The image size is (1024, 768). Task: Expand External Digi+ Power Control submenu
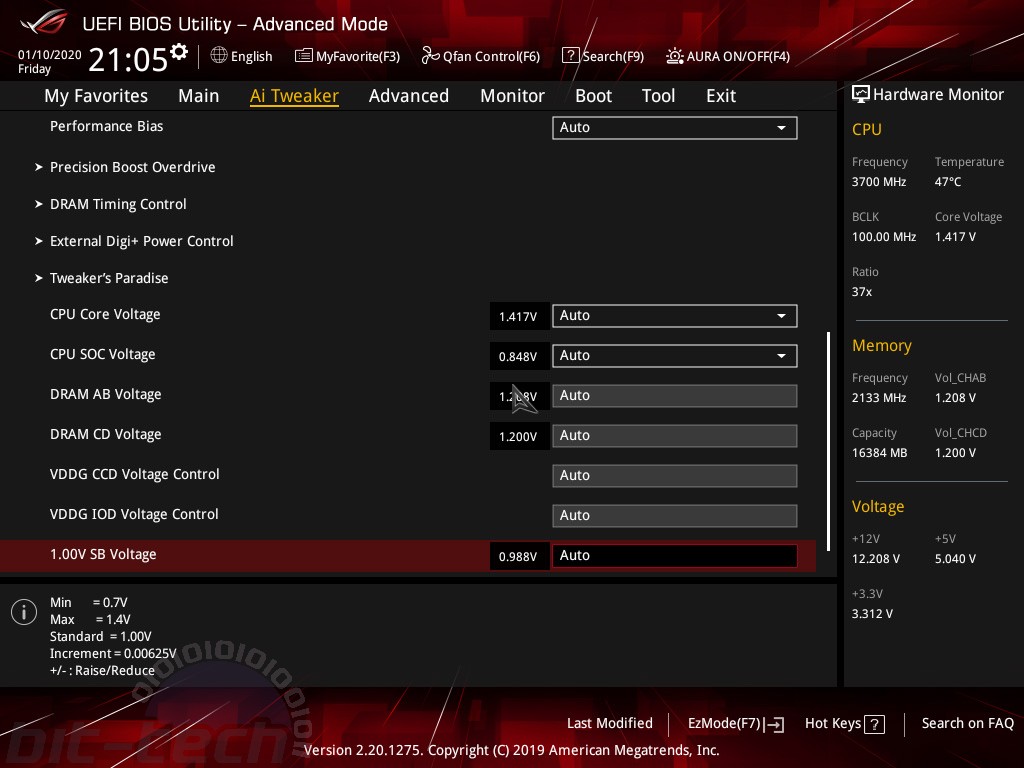[134, 242]
